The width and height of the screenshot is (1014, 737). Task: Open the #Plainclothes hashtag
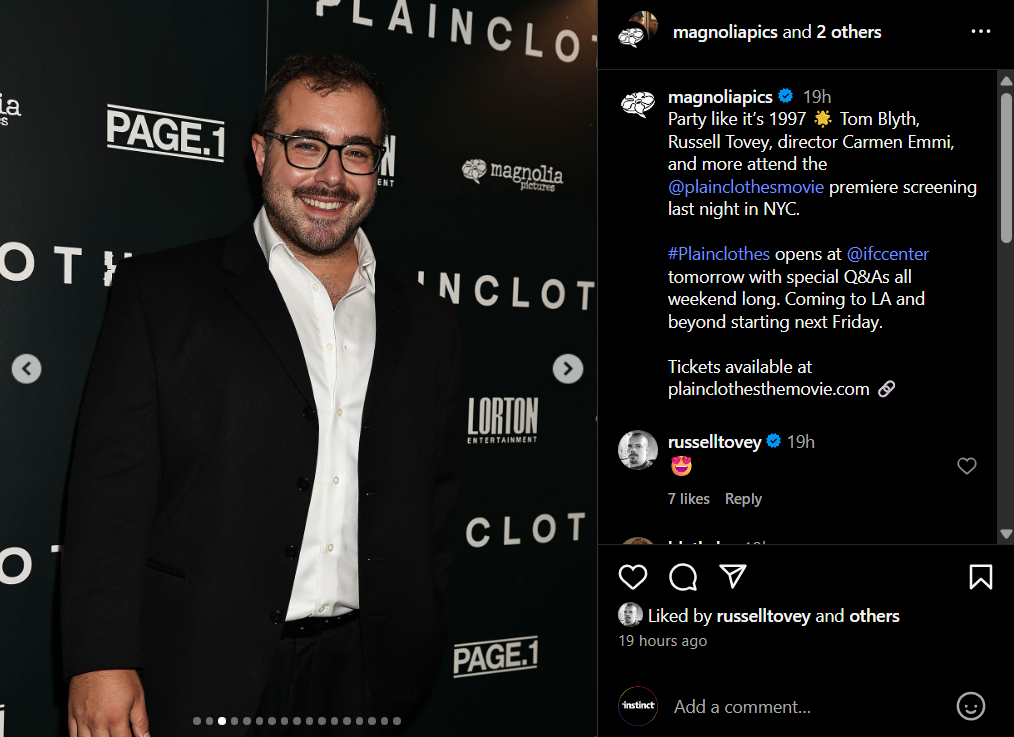pos(718,254)
